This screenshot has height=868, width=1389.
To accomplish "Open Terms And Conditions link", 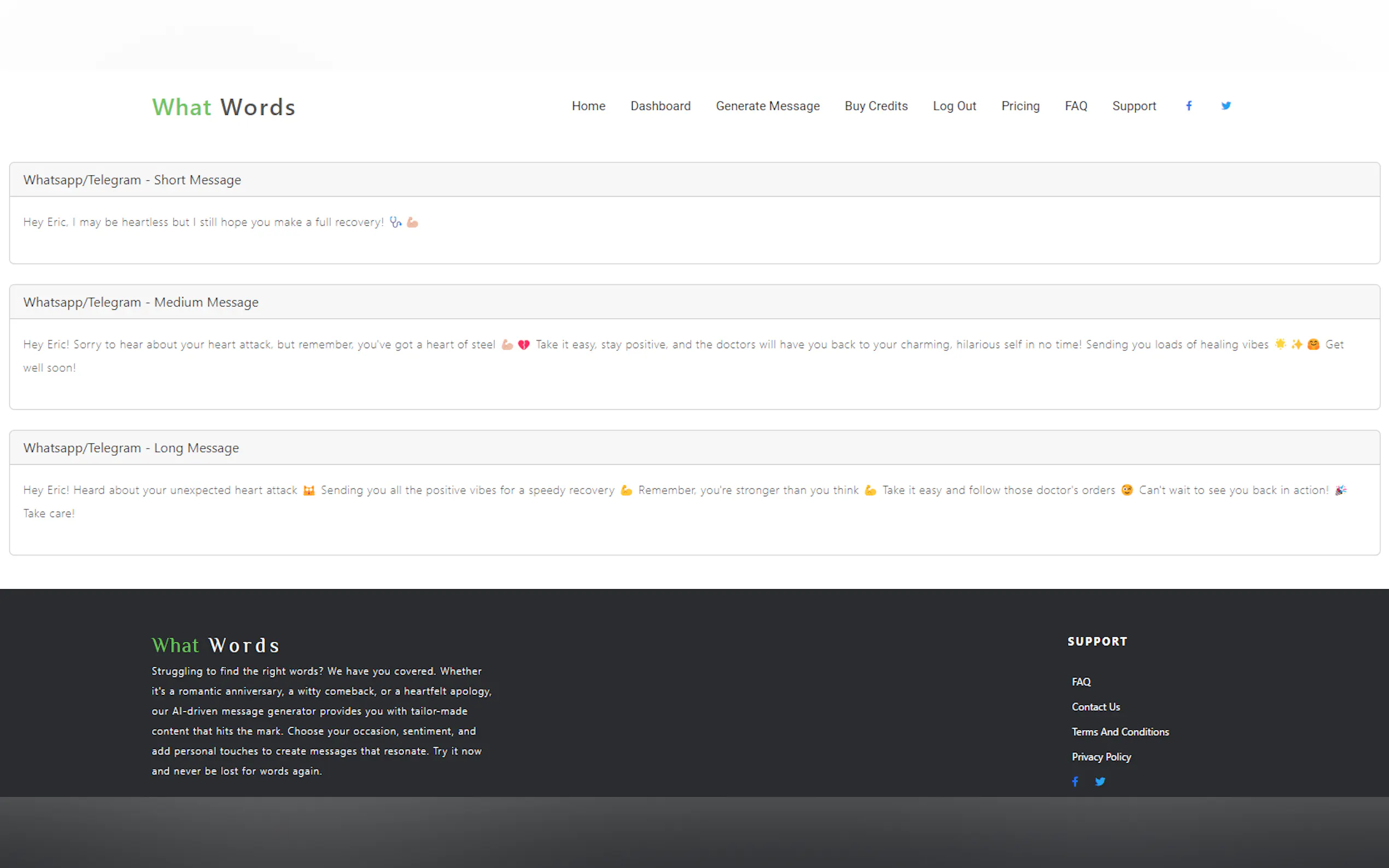I will pos(1120,732).
